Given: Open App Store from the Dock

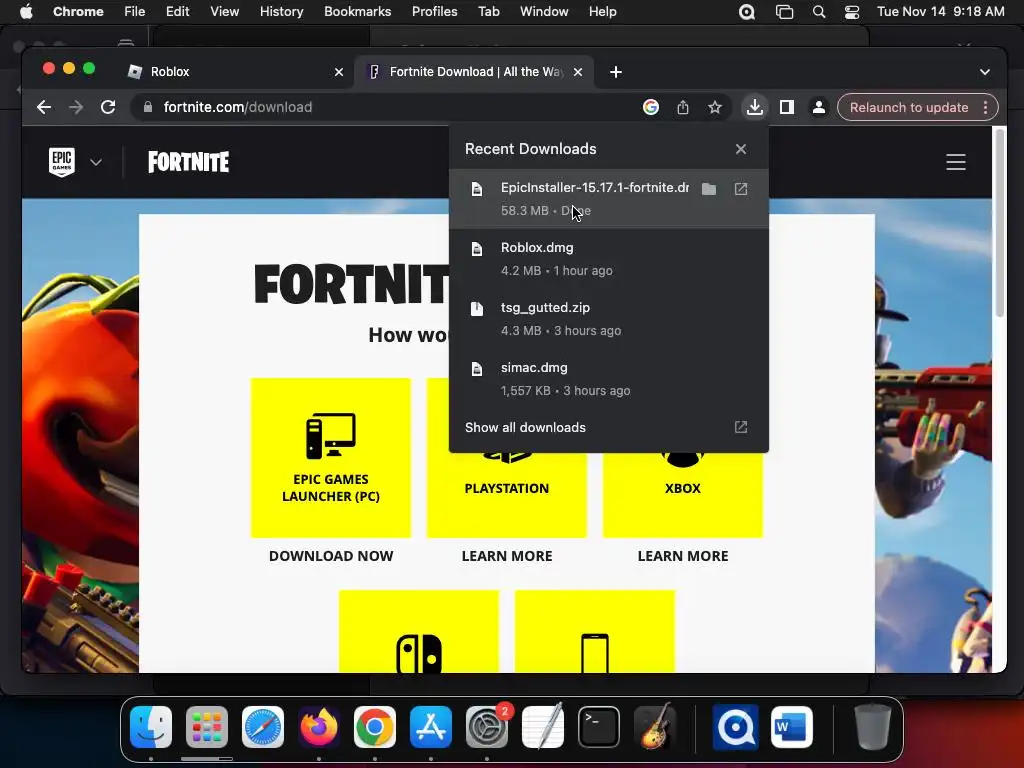Looking at the screenshot, I should coord(430,727).
